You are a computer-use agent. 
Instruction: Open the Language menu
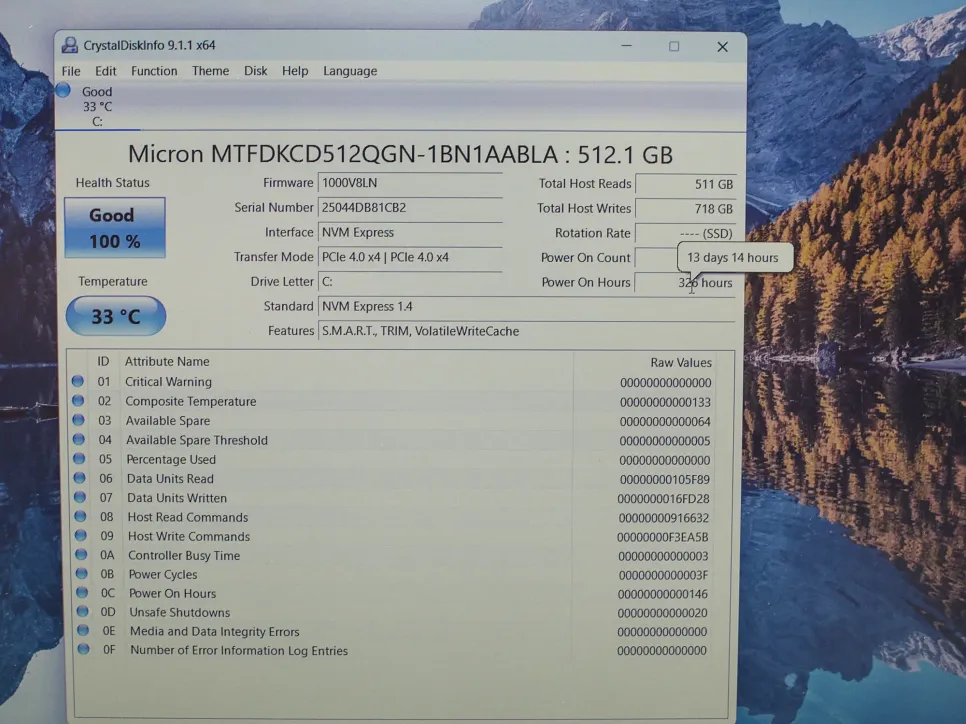click(350, 71)
